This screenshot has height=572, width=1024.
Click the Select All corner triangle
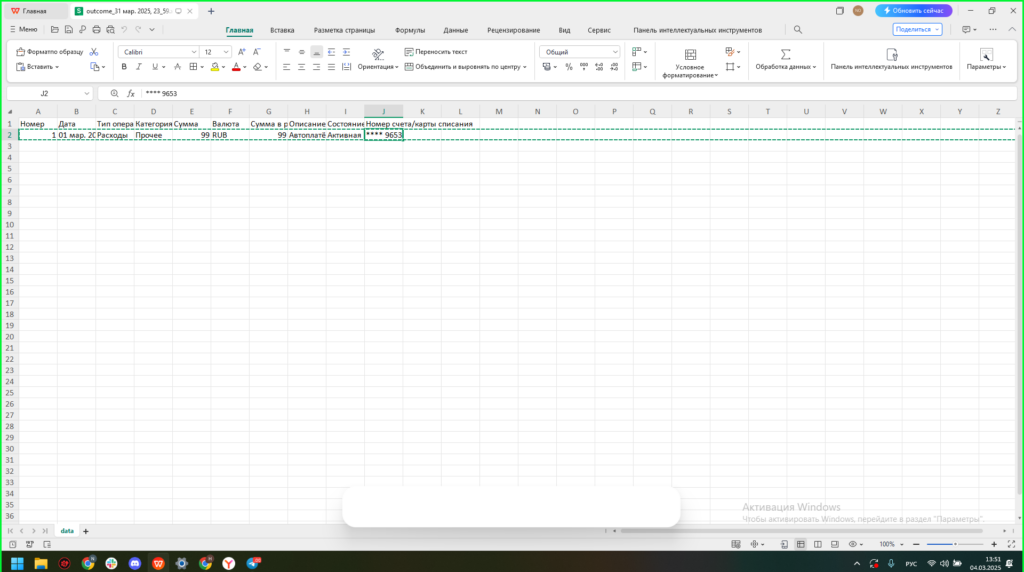(x=10, y=112)
